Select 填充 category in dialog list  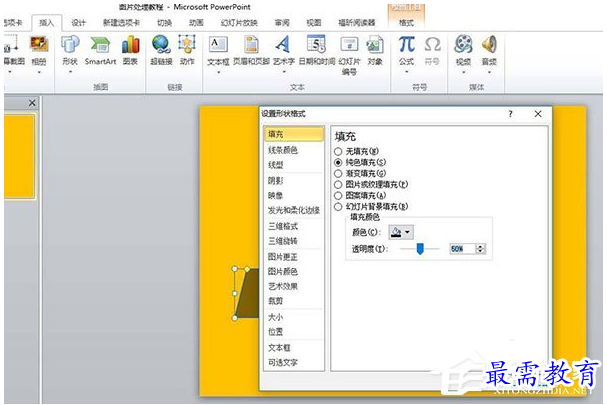(293, 134)
